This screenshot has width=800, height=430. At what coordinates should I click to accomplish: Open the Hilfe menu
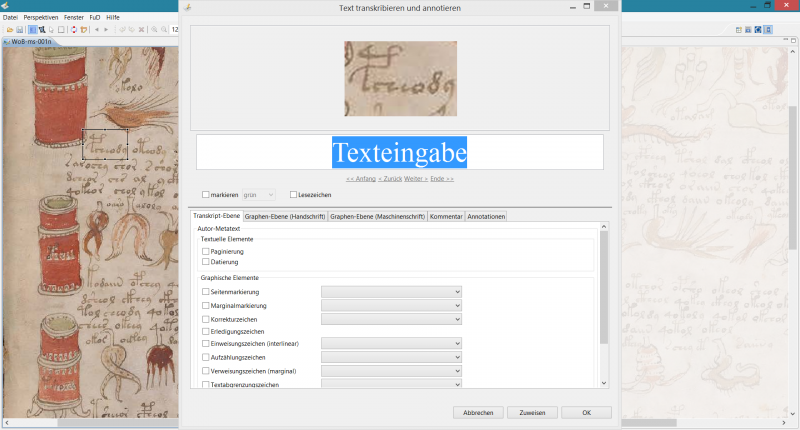[113, 17]
